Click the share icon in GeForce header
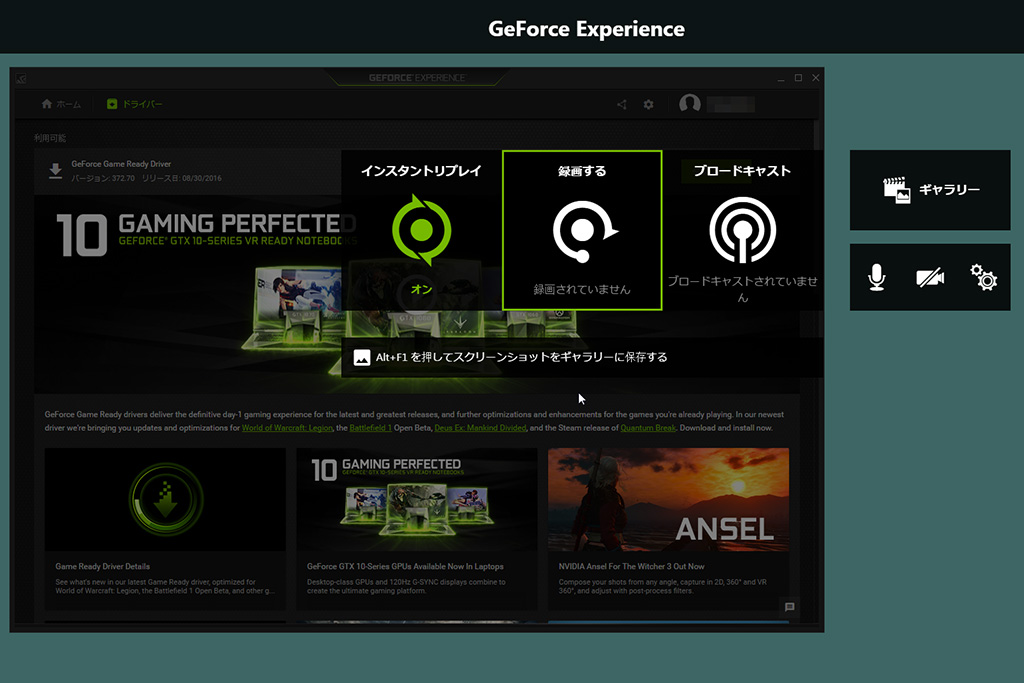1024x683 pixels. (x=622, y=104)
